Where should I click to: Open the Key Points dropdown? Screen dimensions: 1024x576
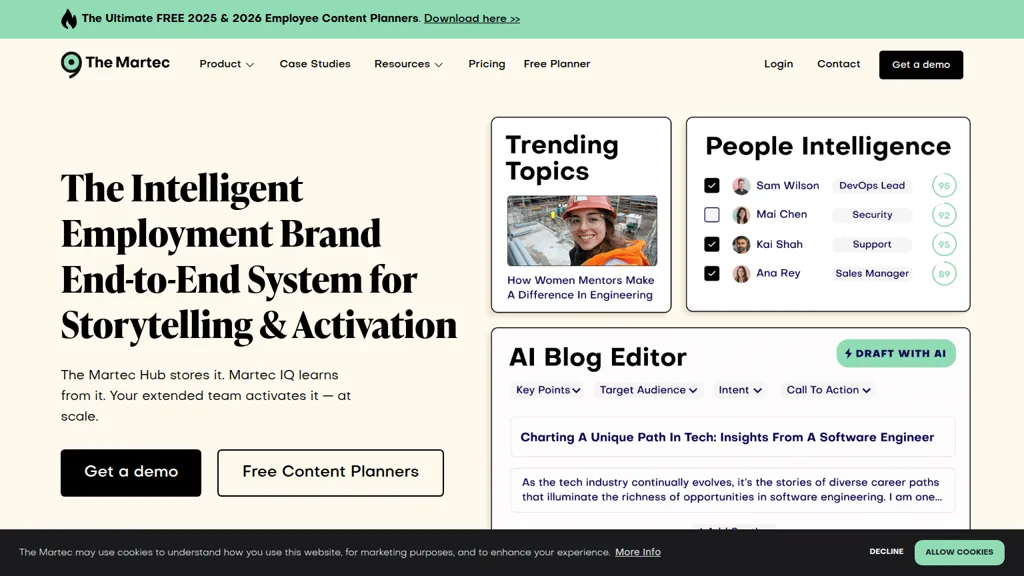tap(548, 390)
